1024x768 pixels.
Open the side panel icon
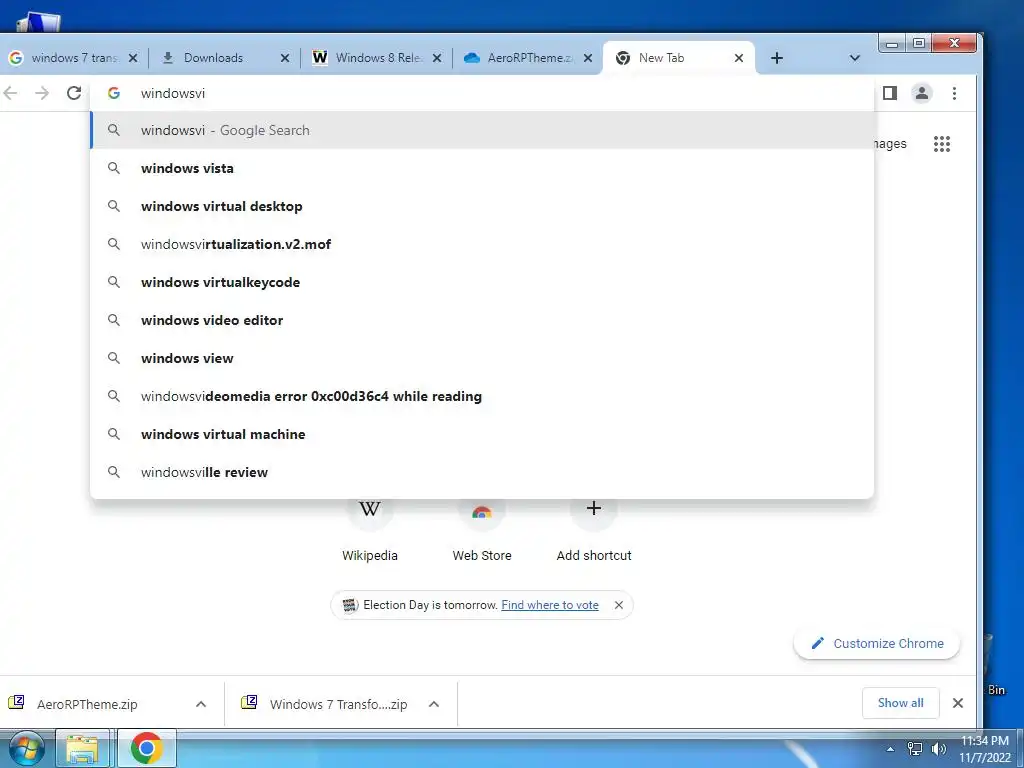889,93
